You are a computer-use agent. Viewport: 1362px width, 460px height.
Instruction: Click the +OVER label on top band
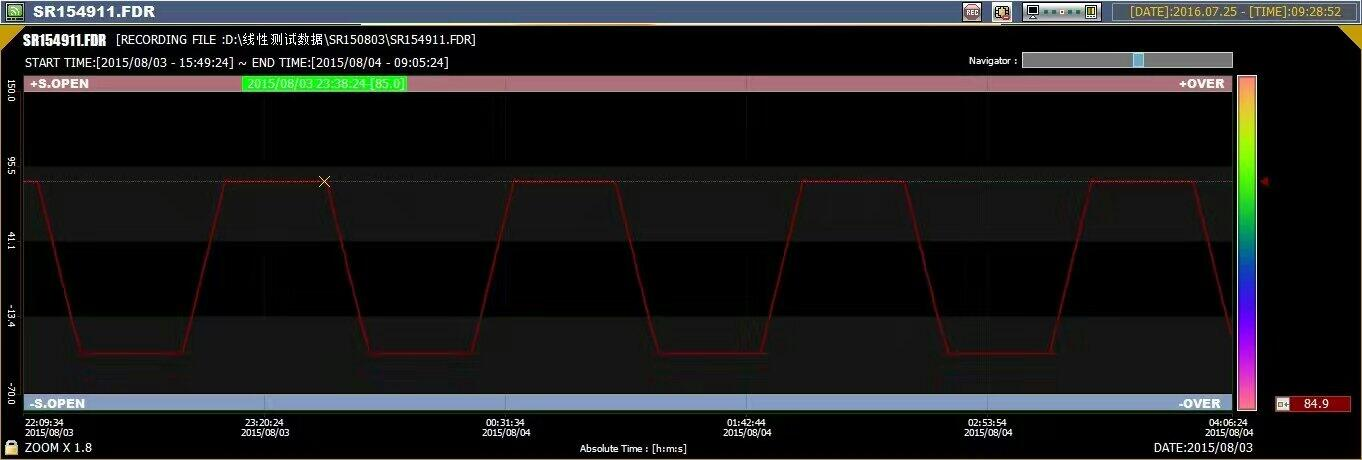tap(1201, 84)
